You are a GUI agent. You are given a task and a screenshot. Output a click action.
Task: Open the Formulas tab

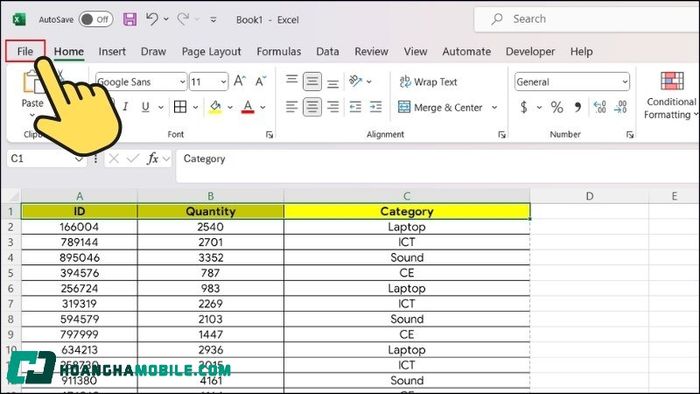pos(279,51)
